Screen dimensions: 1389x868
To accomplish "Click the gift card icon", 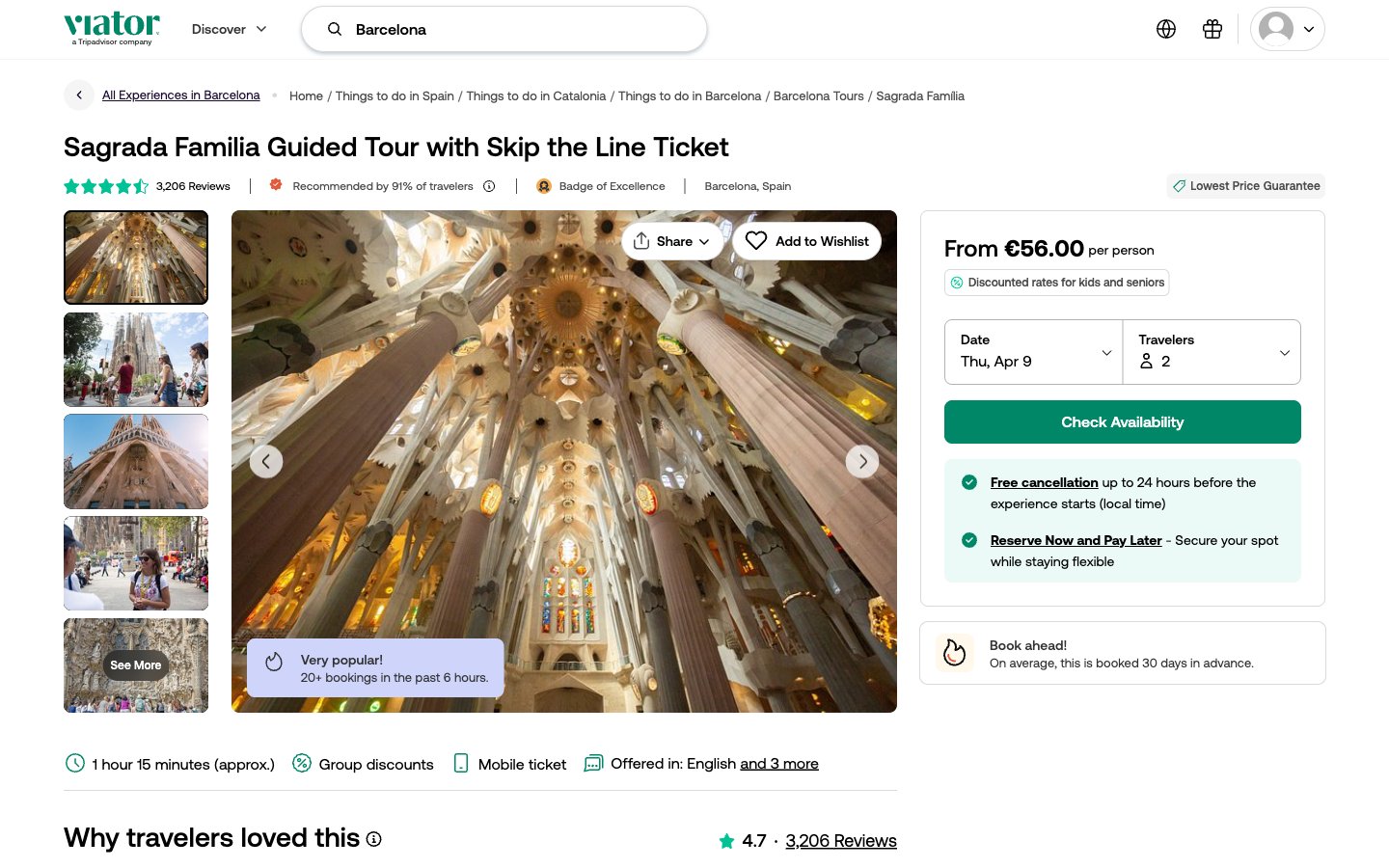I will click(x=1212, y=29).
